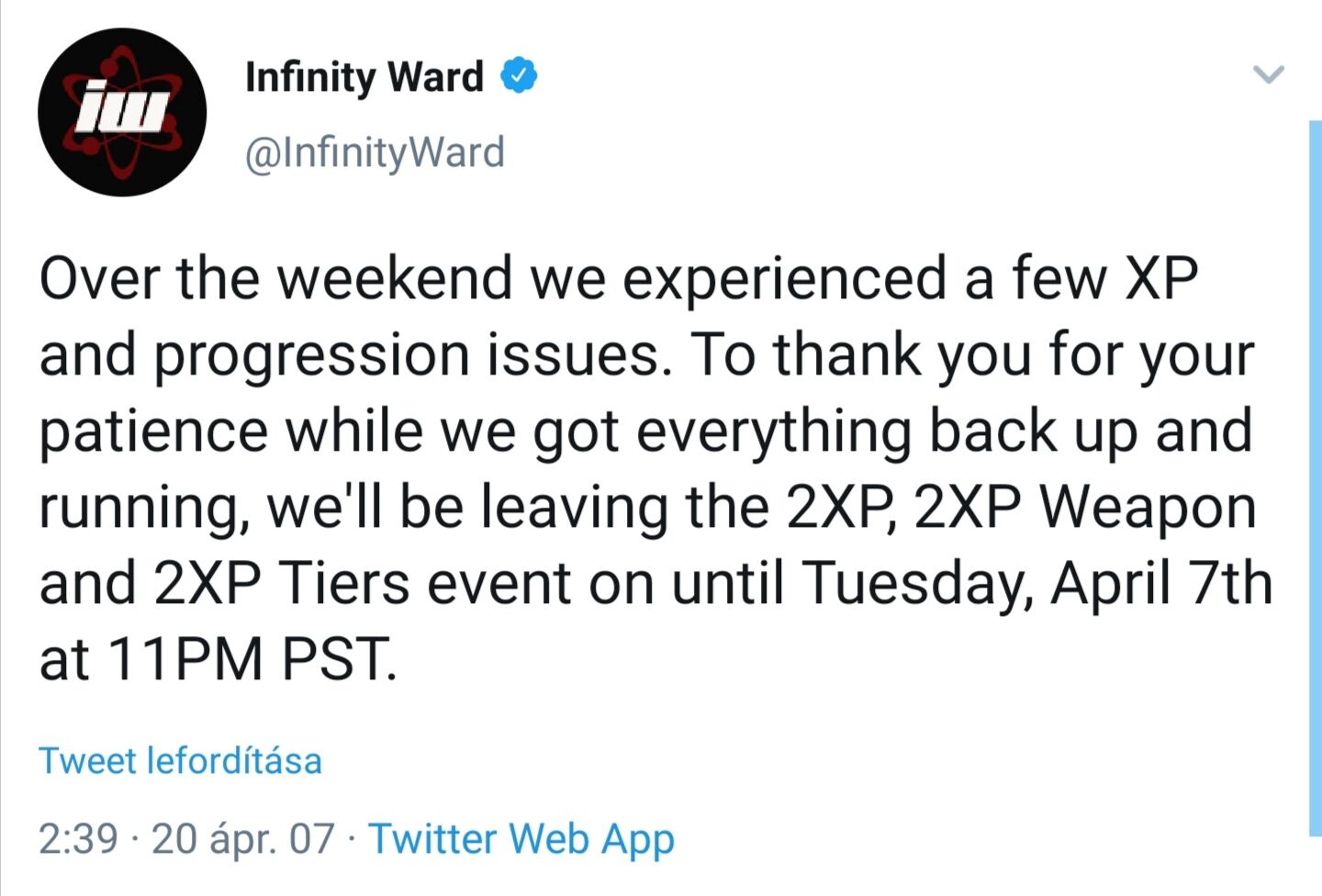The image size is (1322, 896).
Task: Open the @InfinityWard handle
Action: pyautogui.click(x=375, y=152)
